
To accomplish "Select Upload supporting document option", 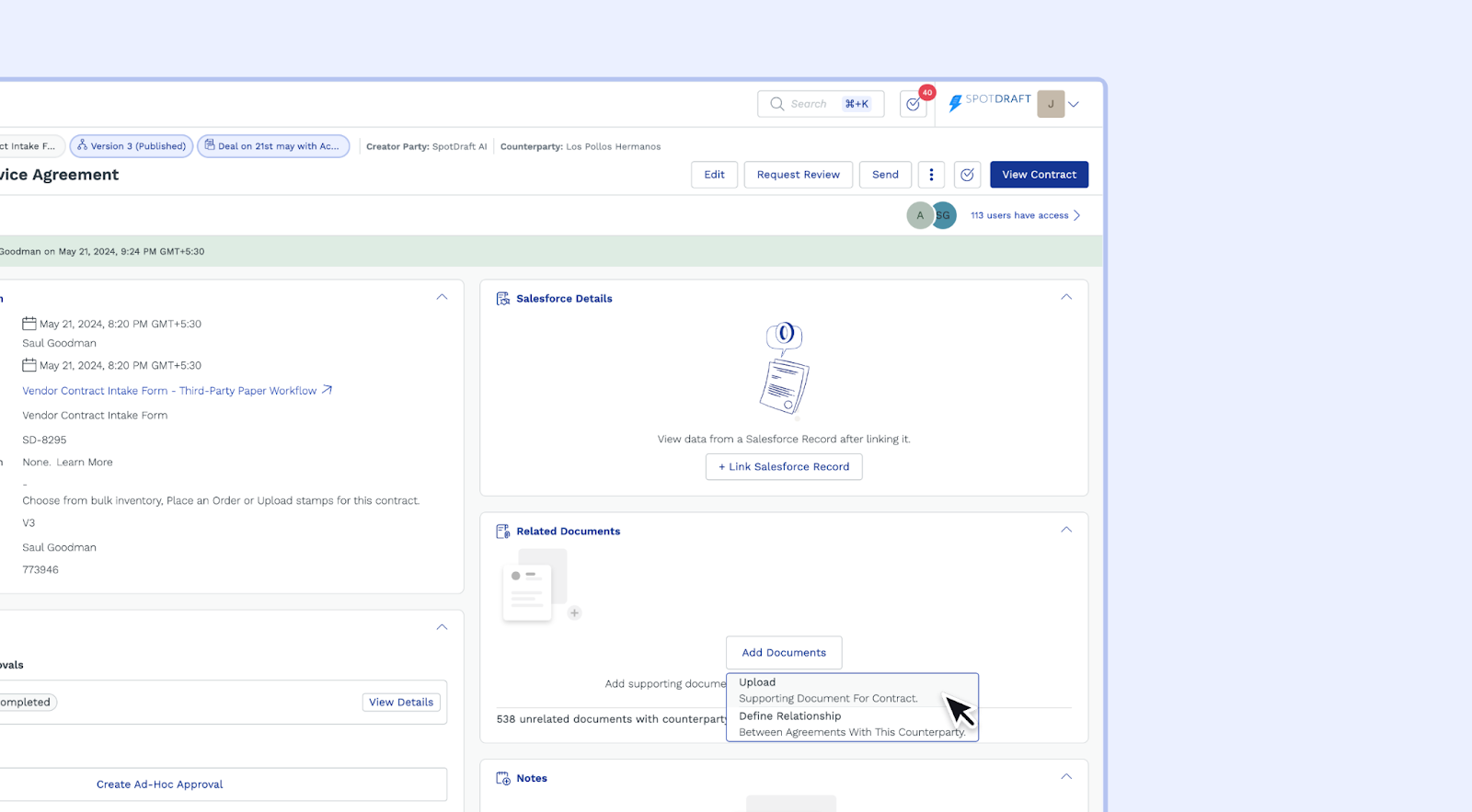I will 828,690.
